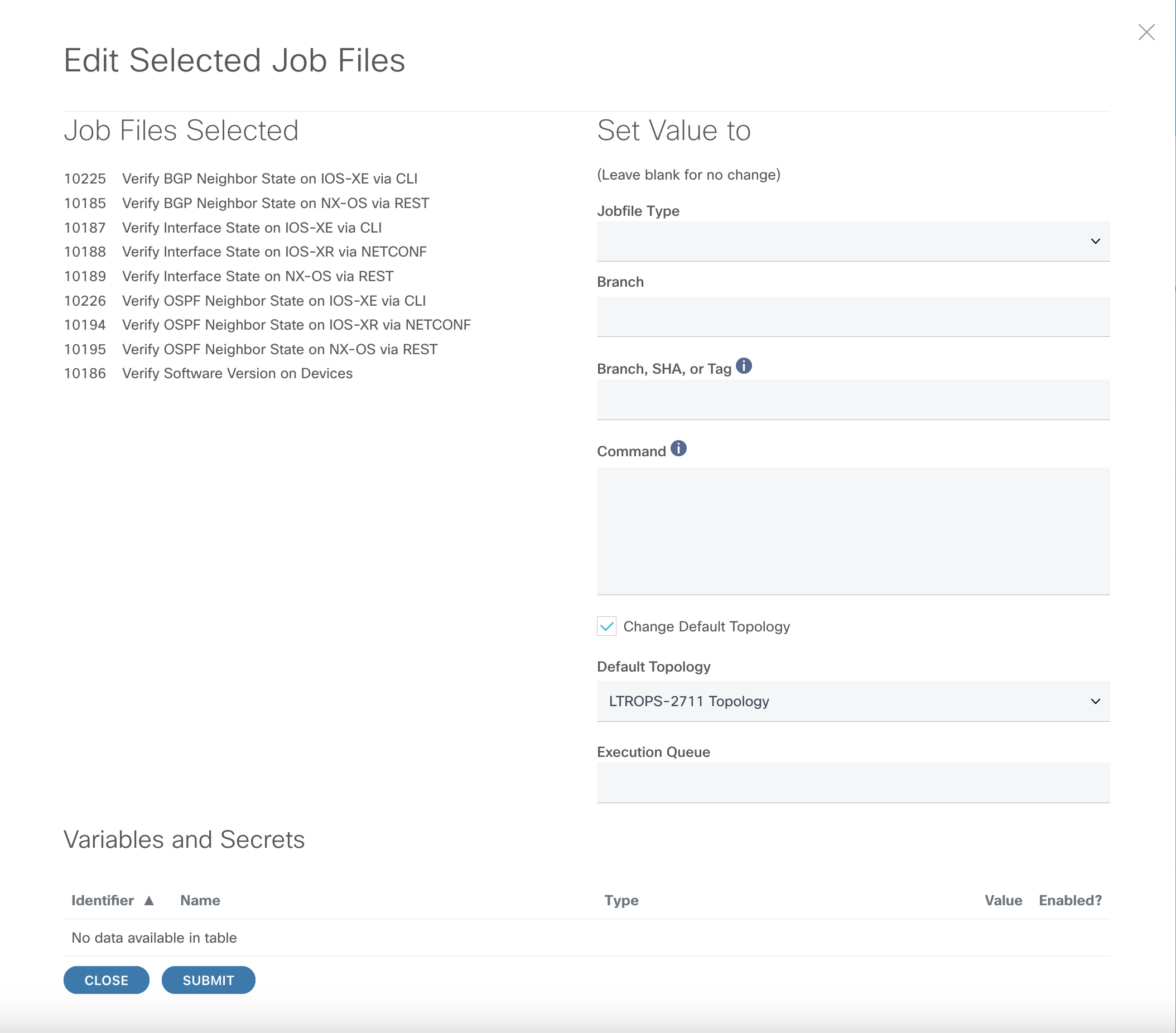Click the Default Topology chevron arrow
This screenshot has width=1176, height=1033.
click(1095, 701)
